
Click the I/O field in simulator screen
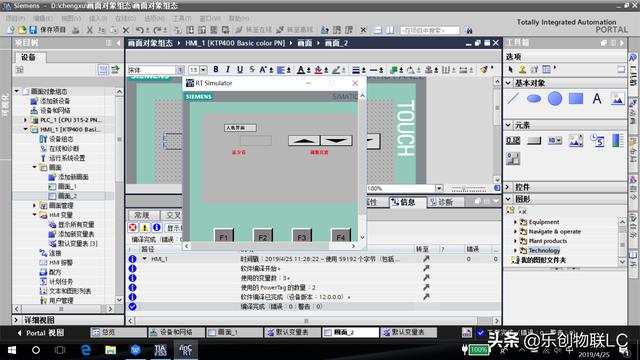pos(256,141)
